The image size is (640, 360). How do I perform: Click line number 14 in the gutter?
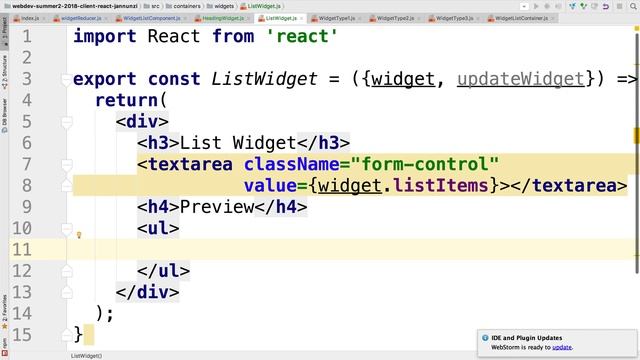tap(21, 313)
